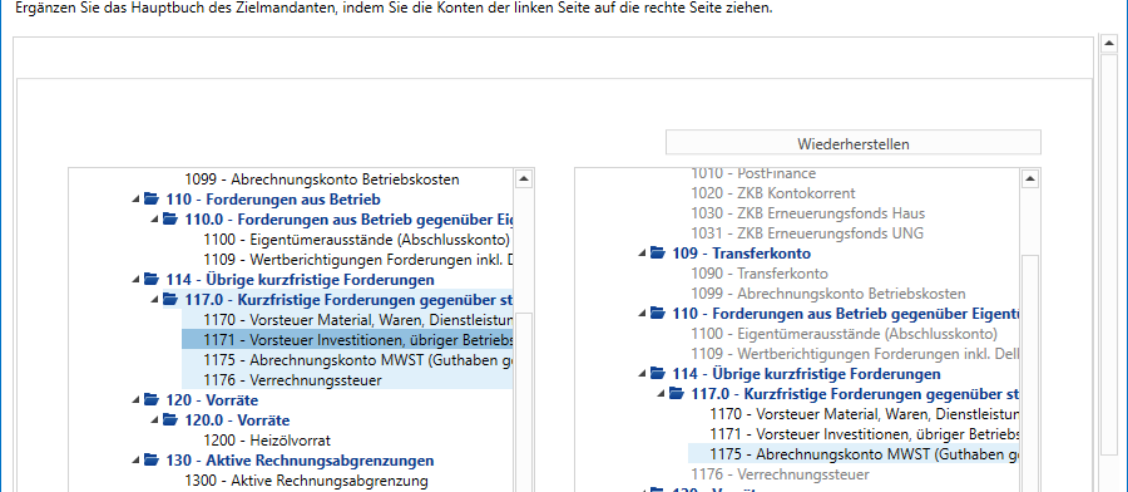Select 1099 - Abrechnungskonto Betriebskosten in right tree

pos(828,294)
